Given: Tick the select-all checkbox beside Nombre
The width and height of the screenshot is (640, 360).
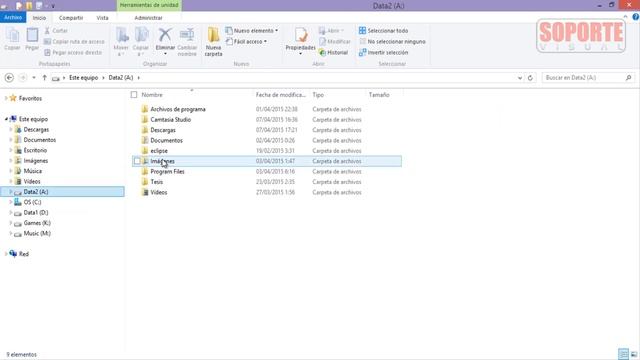Looking at the screenshot, I should coord(134,95).
